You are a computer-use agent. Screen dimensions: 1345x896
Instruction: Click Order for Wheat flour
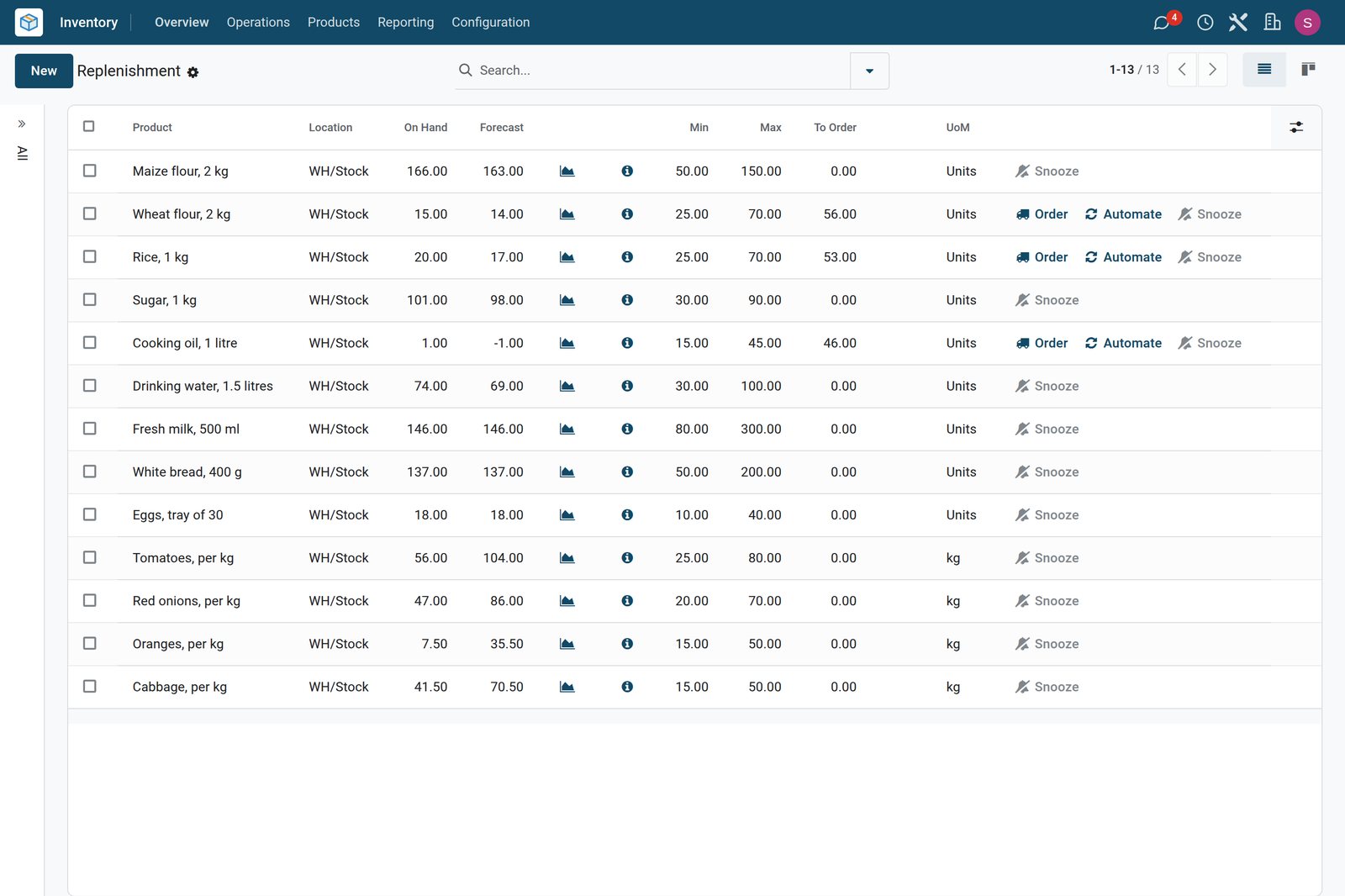[1042, 214]
